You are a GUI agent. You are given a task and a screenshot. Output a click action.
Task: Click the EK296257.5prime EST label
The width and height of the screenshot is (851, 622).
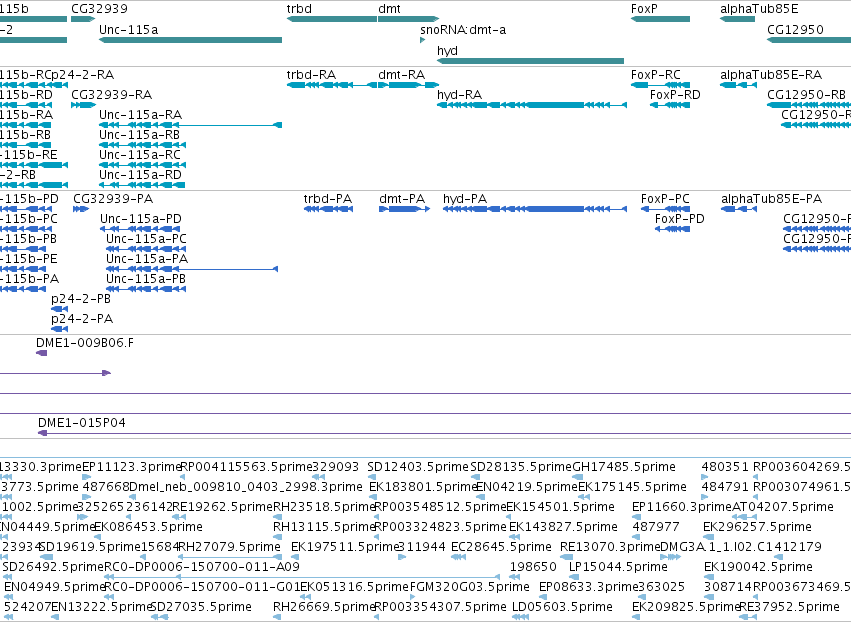pyautogui.click(x=757, y=528)
